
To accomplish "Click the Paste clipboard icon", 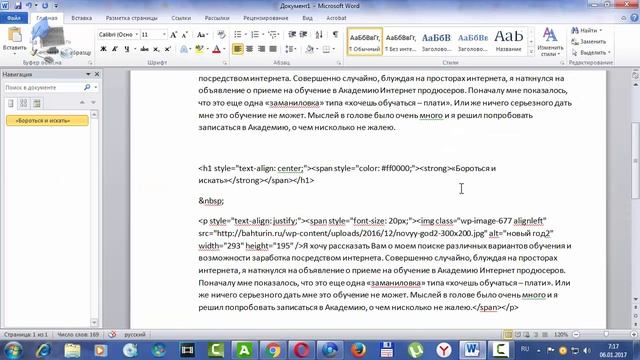I will pyautogui.click(x=15, y=35).
